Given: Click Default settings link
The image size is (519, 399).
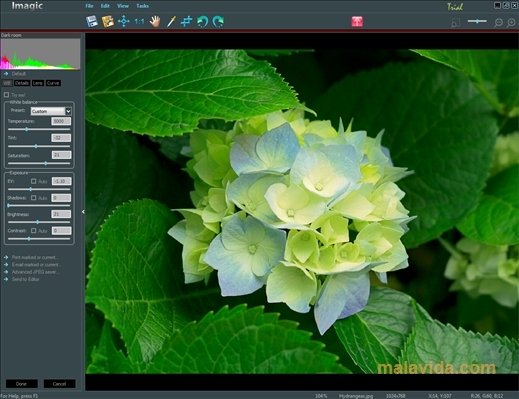Looking at the screenshot, I should pyautogui.click(x=19, y=74).
